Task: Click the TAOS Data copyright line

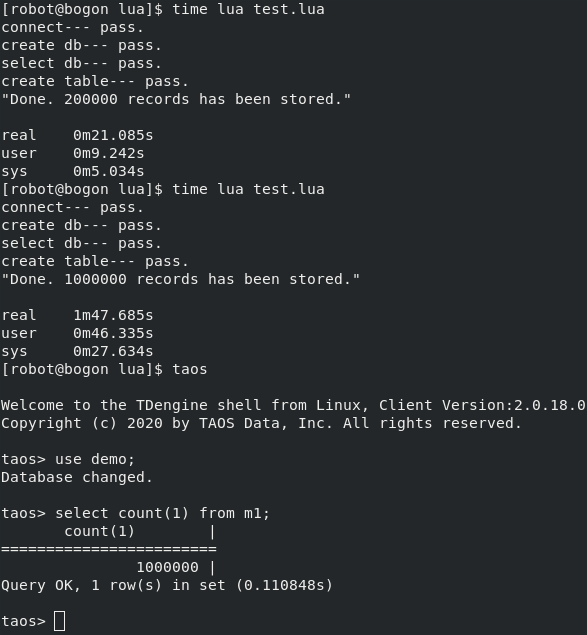Action: 261,423
